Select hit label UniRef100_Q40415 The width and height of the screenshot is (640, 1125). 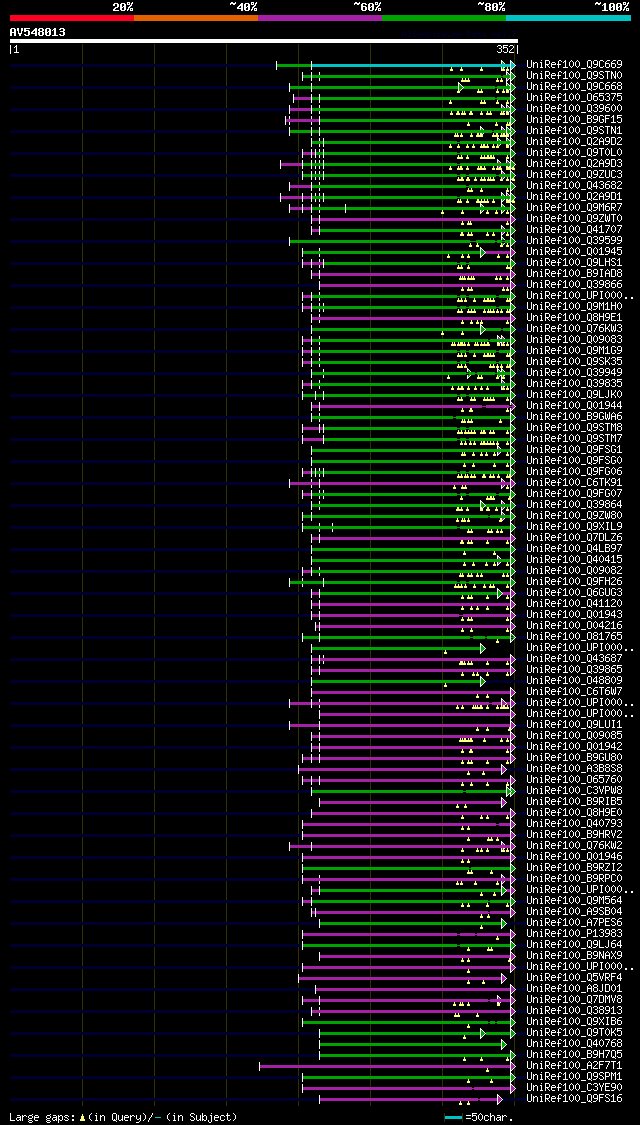[x=574, y=560]
